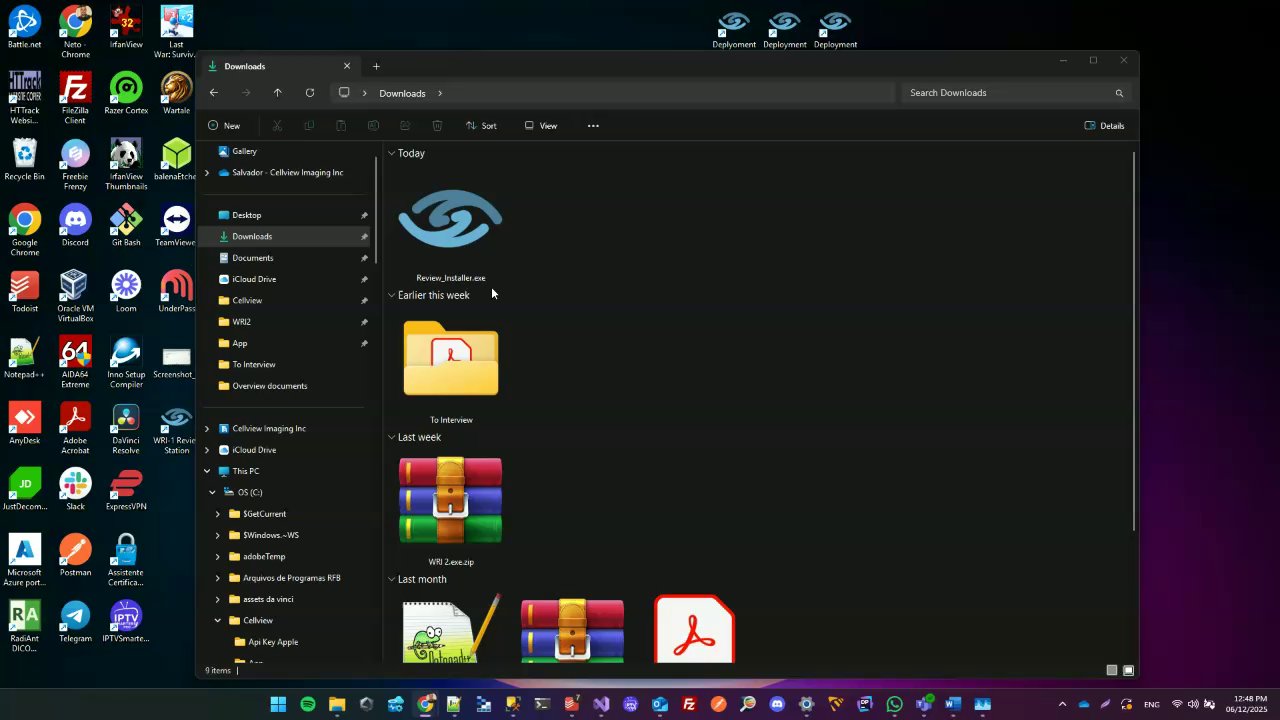Screen dimensions: 1280x720
Task: Navigate up one folder level
Action: [x=278, y=93]
